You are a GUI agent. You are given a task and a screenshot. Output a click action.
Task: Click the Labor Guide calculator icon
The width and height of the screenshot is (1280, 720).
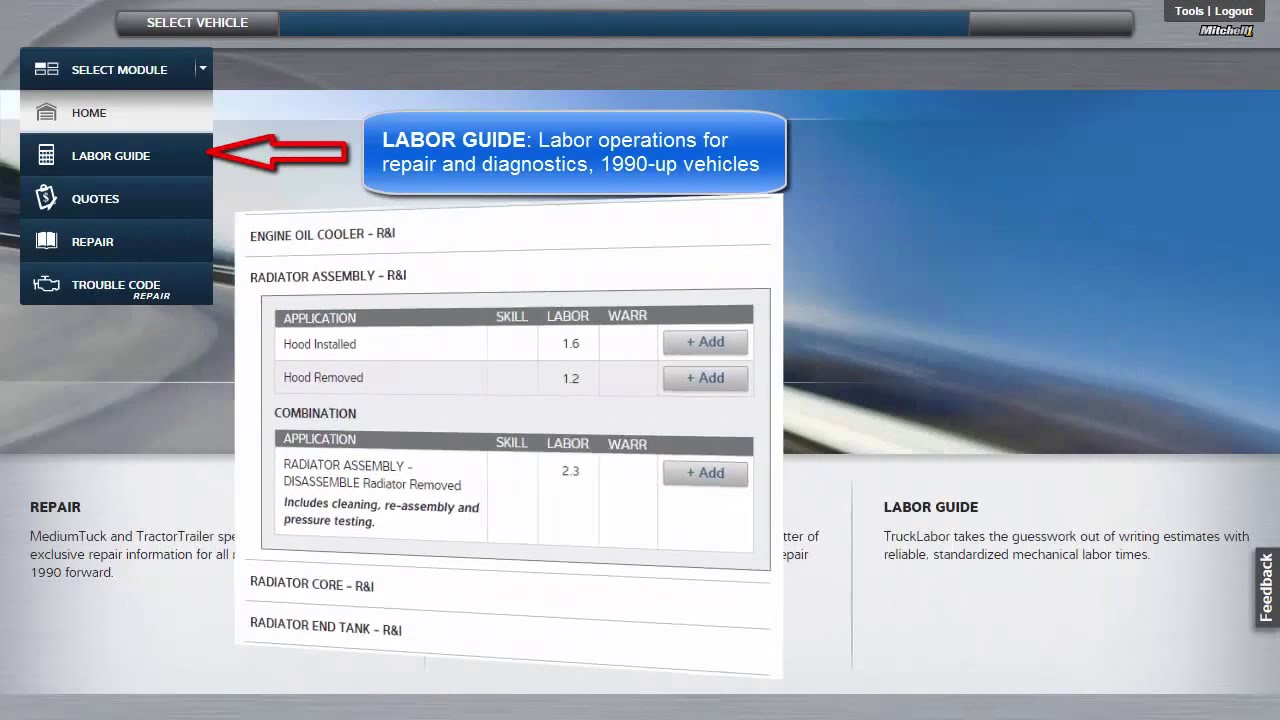46,155
